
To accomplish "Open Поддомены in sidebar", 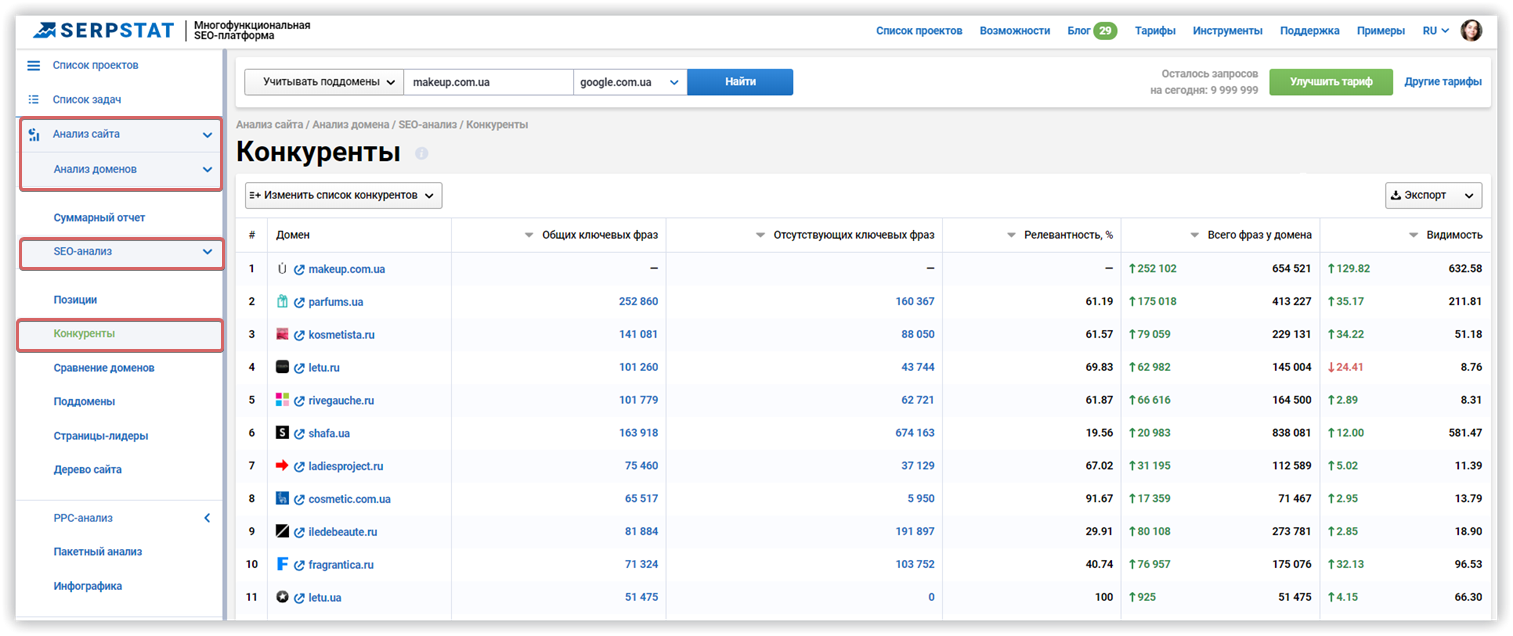I will (85, 402).
